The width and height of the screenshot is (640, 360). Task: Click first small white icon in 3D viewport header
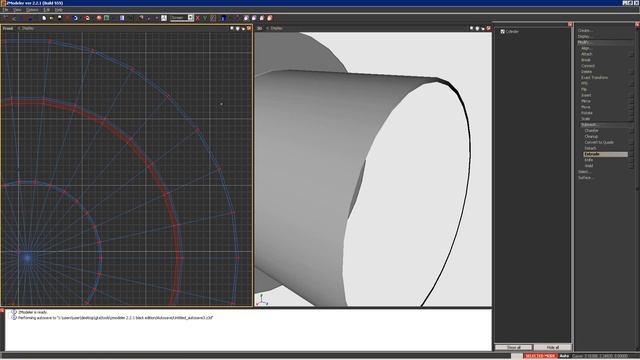(x=471, y=29)
